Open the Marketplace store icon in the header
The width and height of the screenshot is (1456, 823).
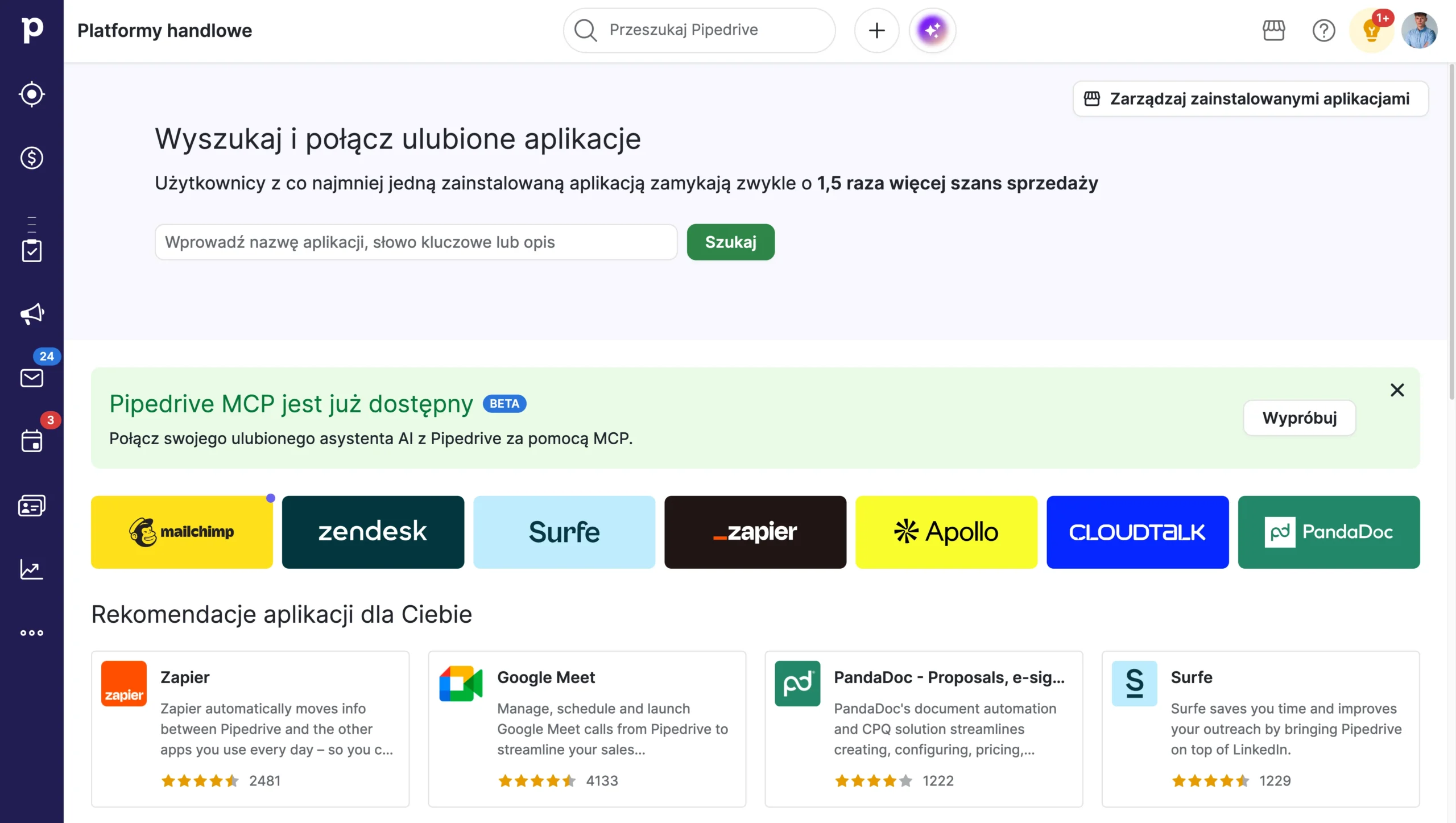[1274, 30]
